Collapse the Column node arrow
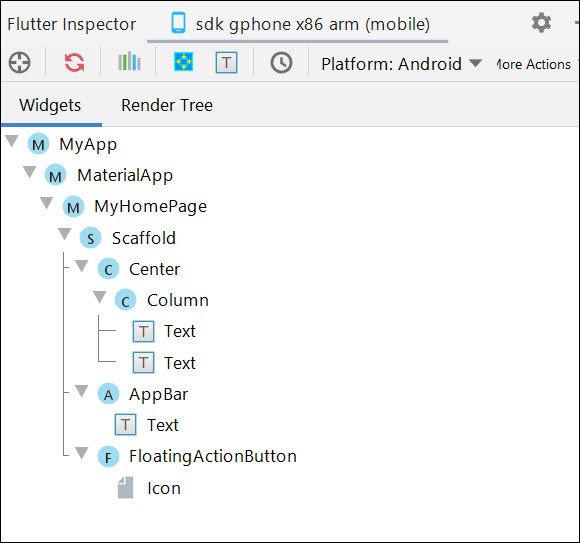This screenshot has width=580, height=543. point(100,297)
